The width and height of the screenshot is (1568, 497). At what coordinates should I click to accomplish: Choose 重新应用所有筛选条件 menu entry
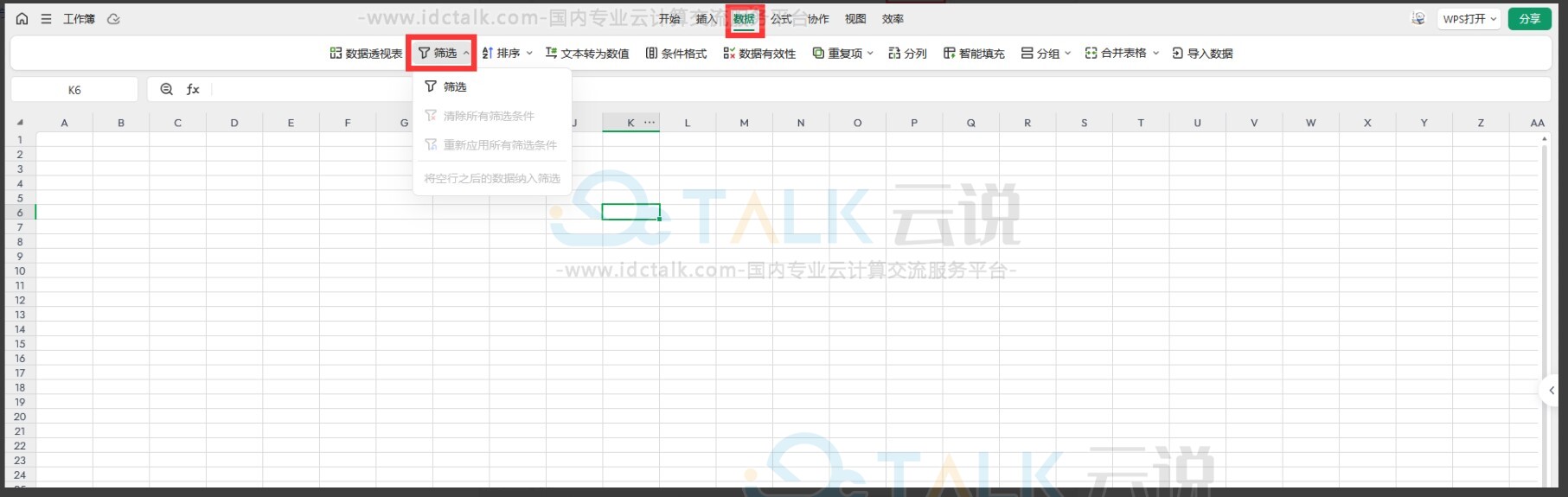point(492,145)
